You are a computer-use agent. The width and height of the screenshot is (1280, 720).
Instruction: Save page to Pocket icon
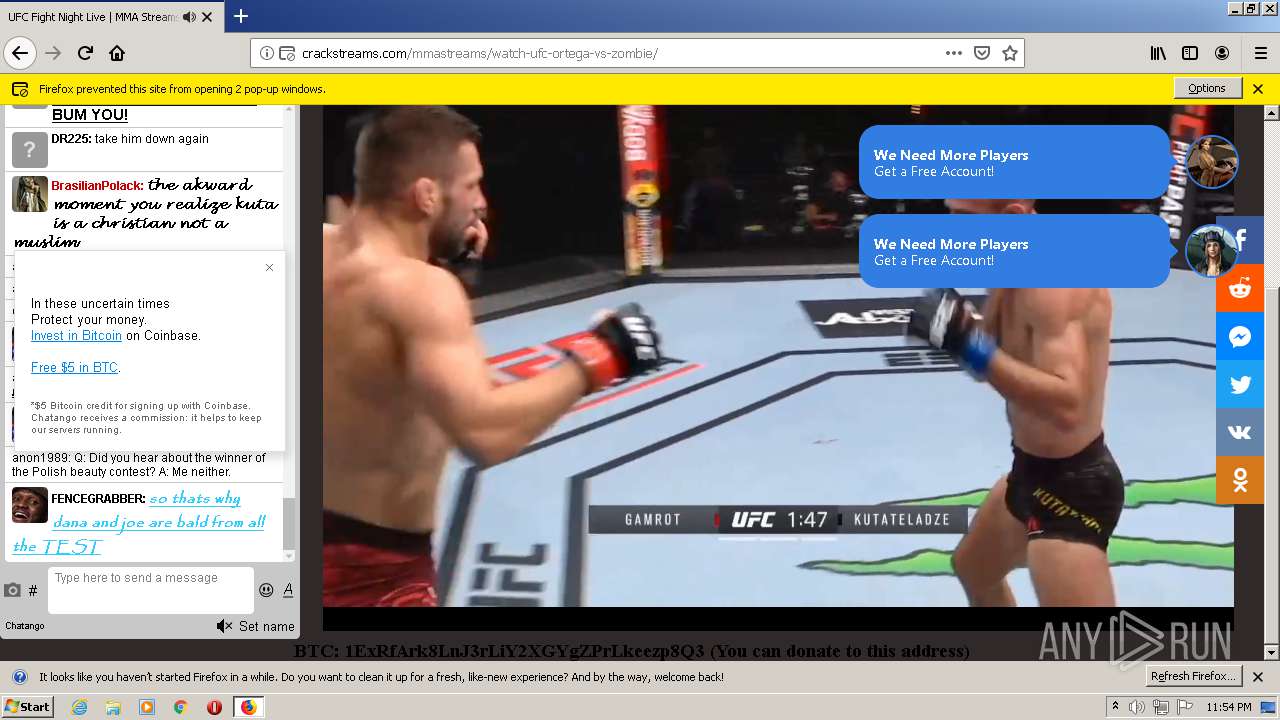coord(982,53)
